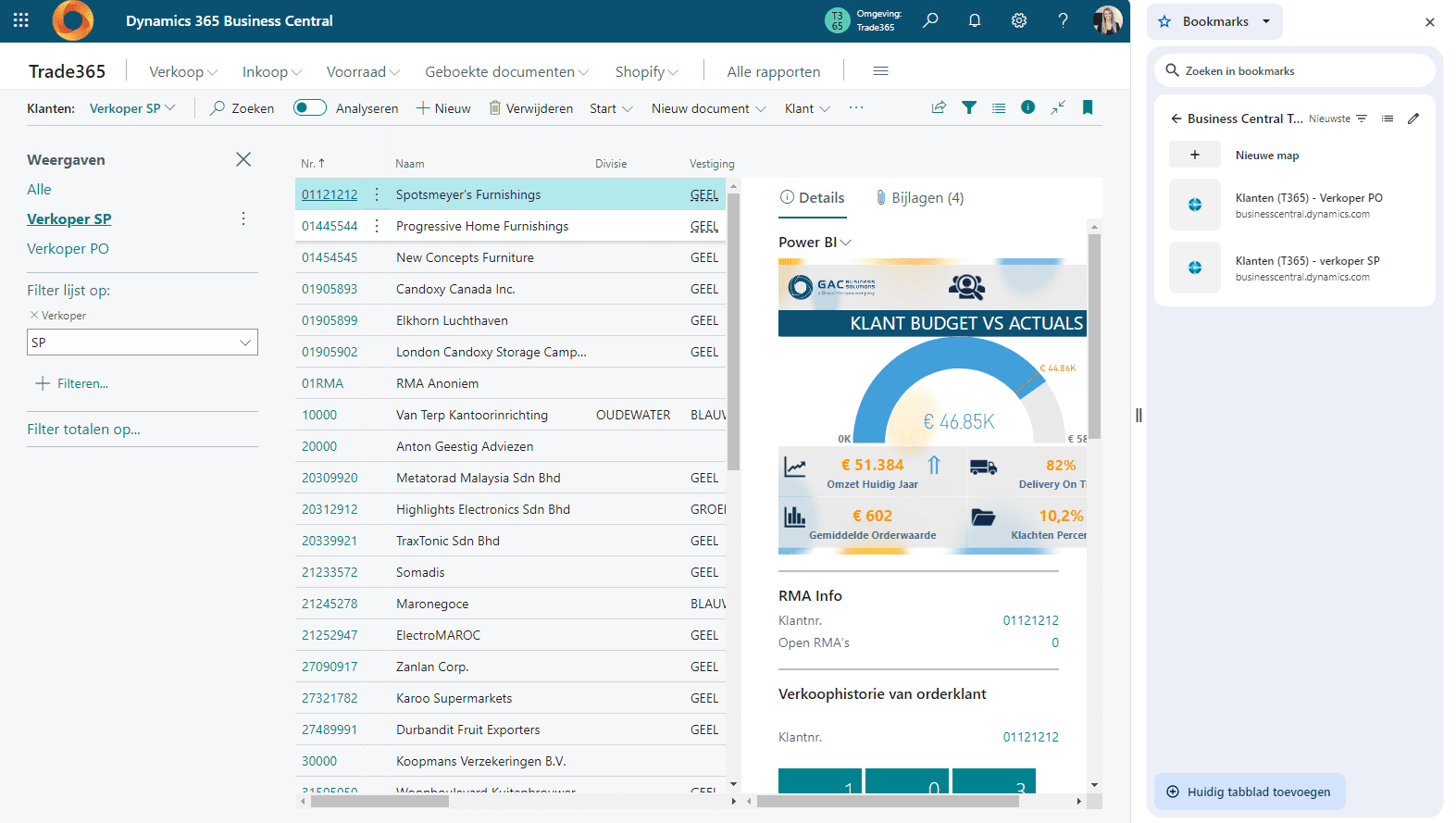Show more actions via the toolbar ellipsis
The height and width of the screenshot is (823, 1456).
[856, 108]
